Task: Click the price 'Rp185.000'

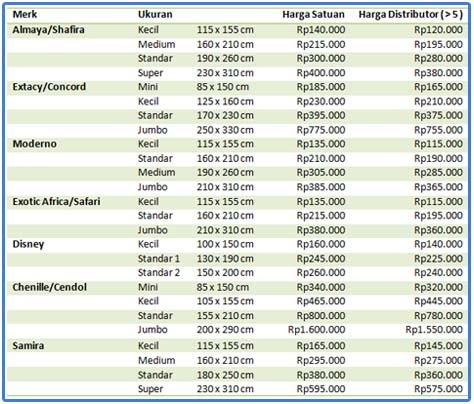Action: pos(321,87)
